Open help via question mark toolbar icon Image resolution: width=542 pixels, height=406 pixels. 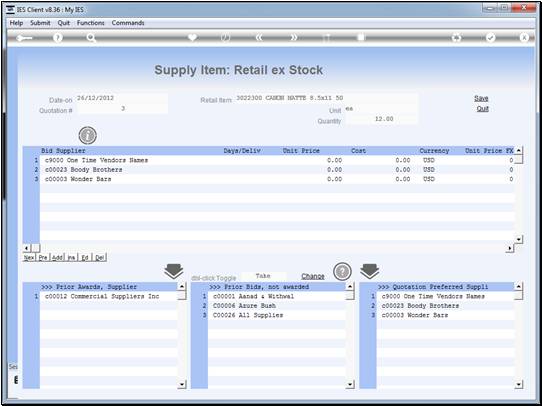(x=58, y=38)
